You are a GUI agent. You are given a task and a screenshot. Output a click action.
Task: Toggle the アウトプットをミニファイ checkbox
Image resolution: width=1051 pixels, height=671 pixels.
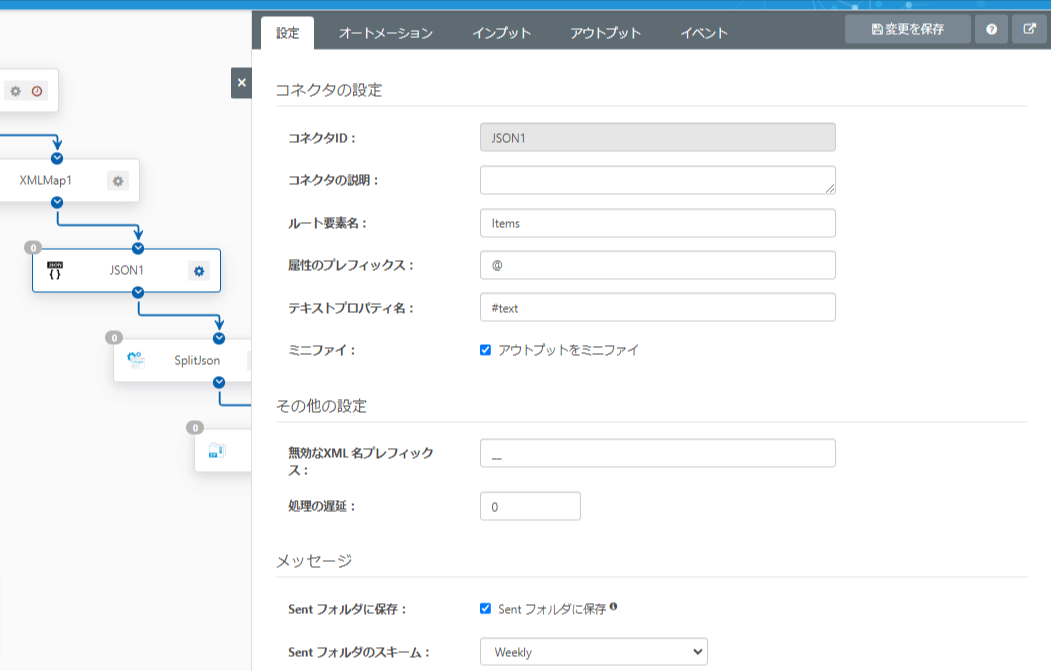pyautogui.click(x=486, y=350)
